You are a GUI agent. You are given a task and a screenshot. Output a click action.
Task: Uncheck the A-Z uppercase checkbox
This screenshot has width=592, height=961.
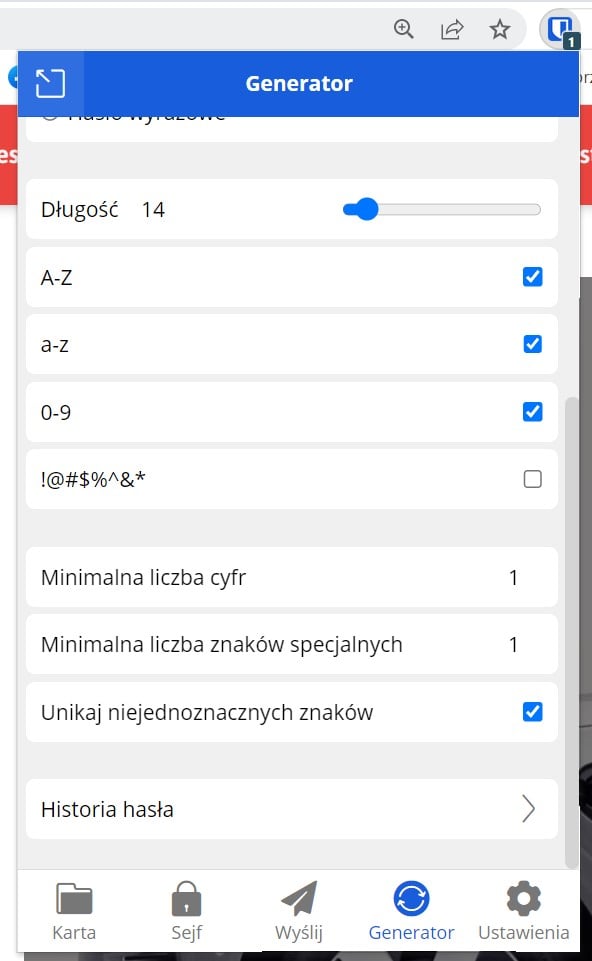(x=533, y=277)
